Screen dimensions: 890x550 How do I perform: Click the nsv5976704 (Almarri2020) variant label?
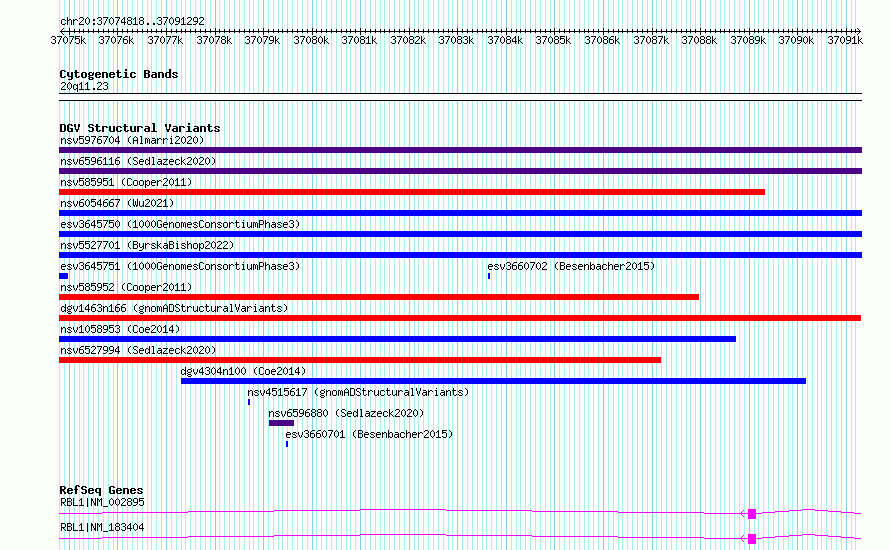(132, 140)
